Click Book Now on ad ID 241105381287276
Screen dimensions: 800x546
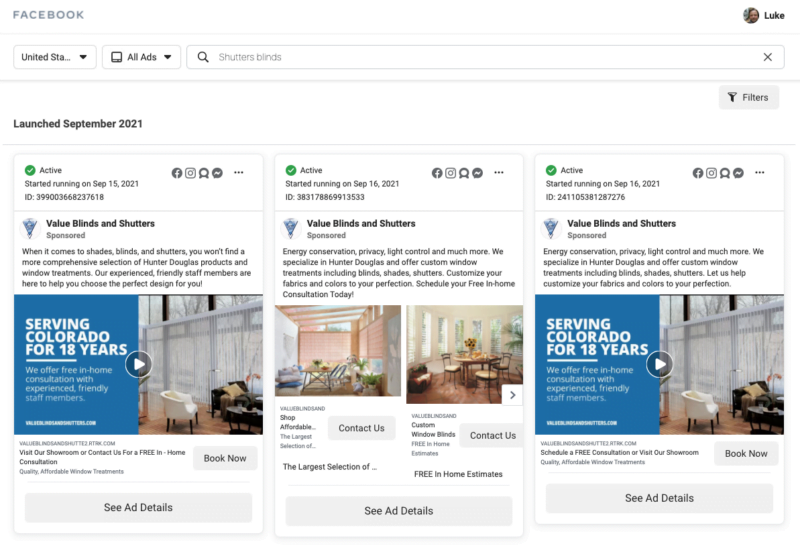(x=746, y=454)
